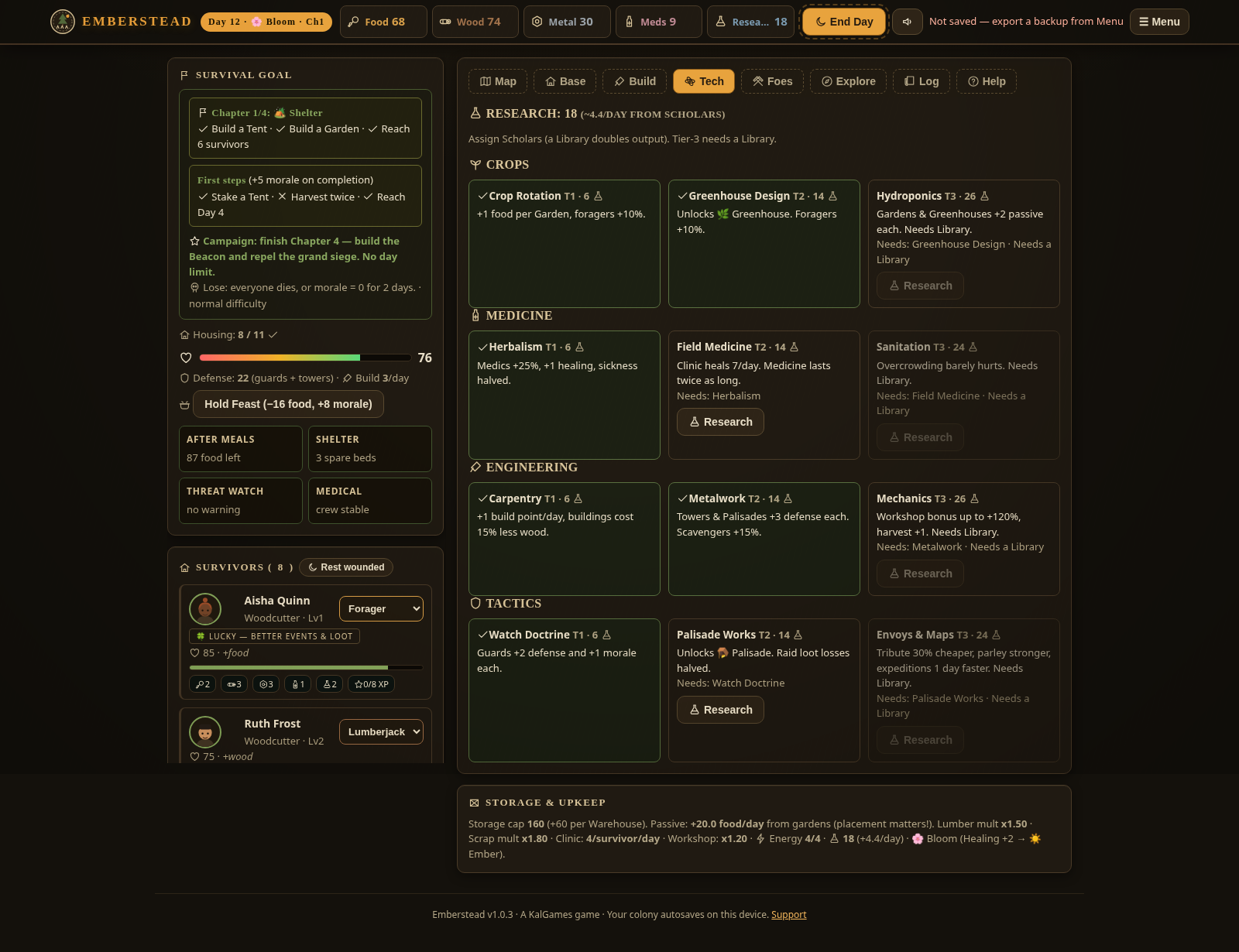Screen dimensions: 1239x952
Task: Toggle the Rest wounded button
Action: [x=346, y=567]
